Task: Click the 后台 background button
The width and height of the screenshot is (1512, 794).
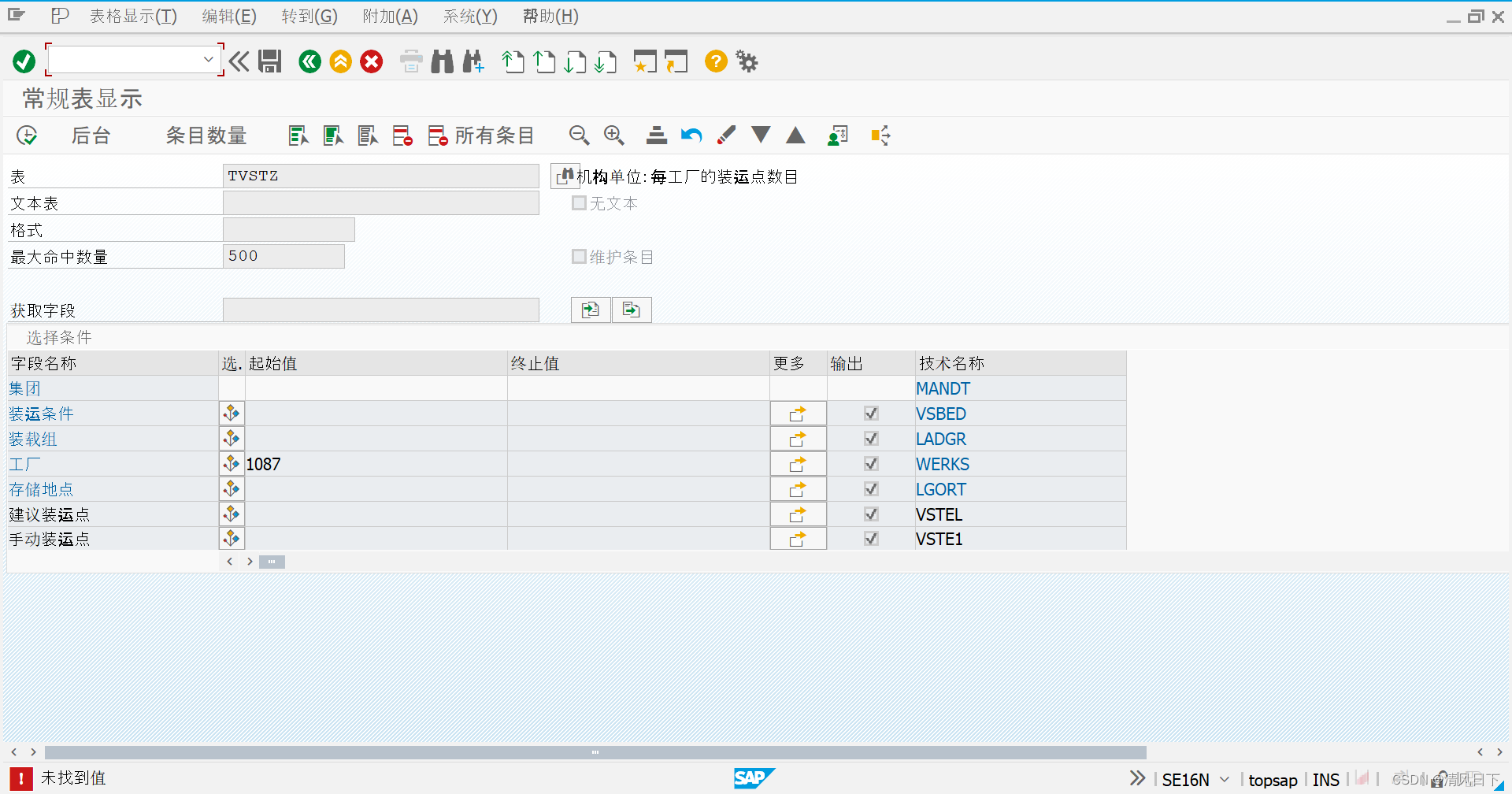Action: 90,135
